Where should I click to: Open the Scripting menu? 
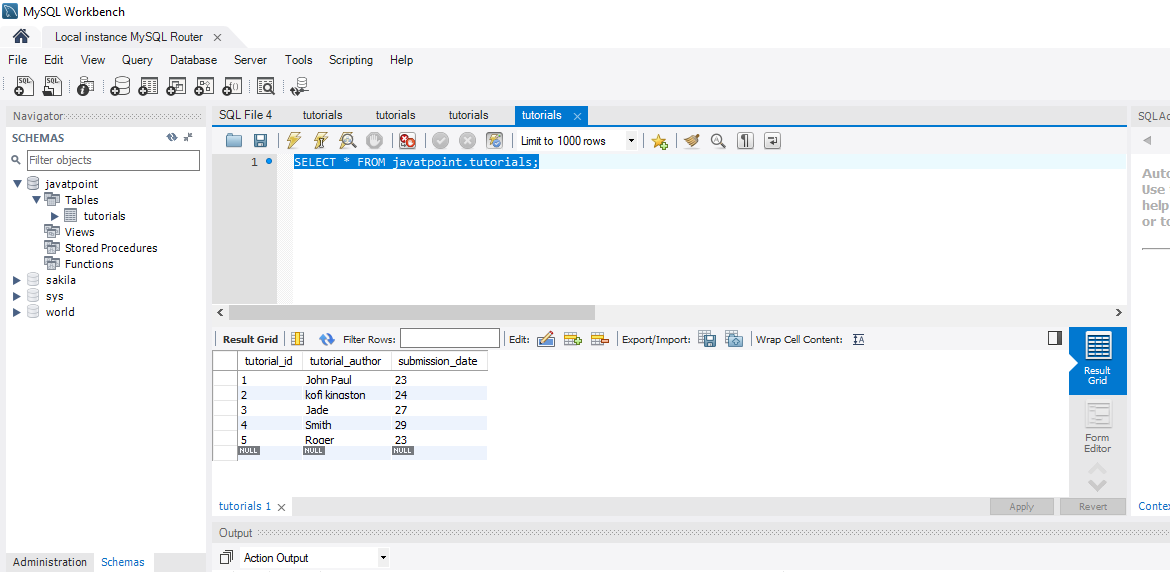[351, 60]
